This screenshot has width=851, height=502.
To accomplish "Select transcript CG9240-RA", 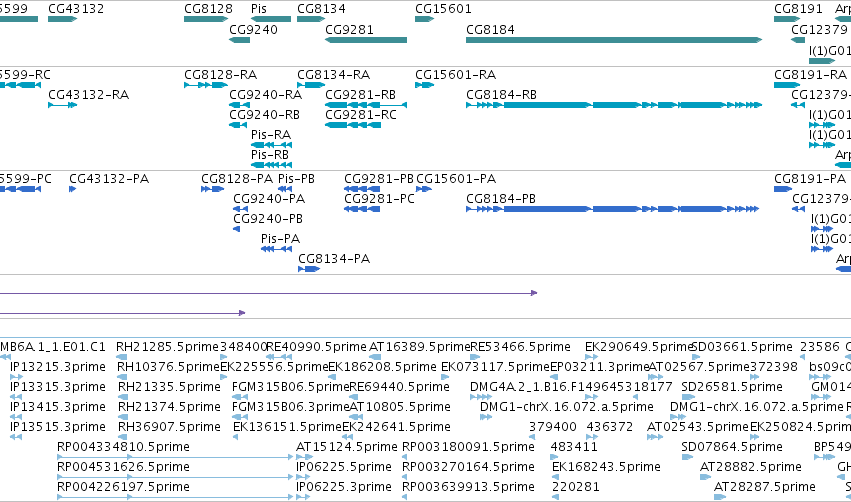I will pos(265,95).
